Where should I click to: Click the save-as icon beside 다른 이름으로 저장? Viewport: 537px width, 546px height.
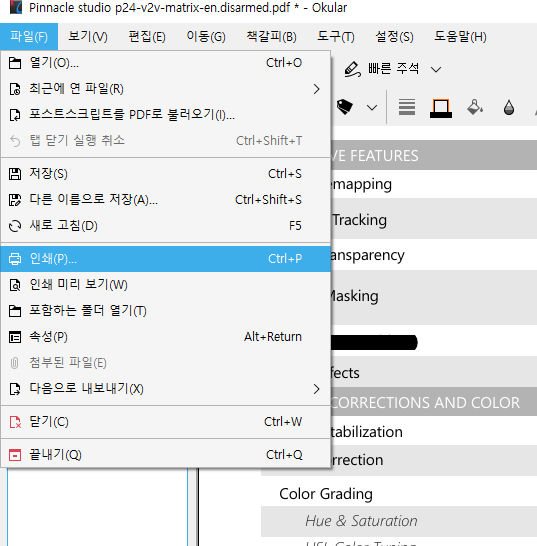coord(15,200)
